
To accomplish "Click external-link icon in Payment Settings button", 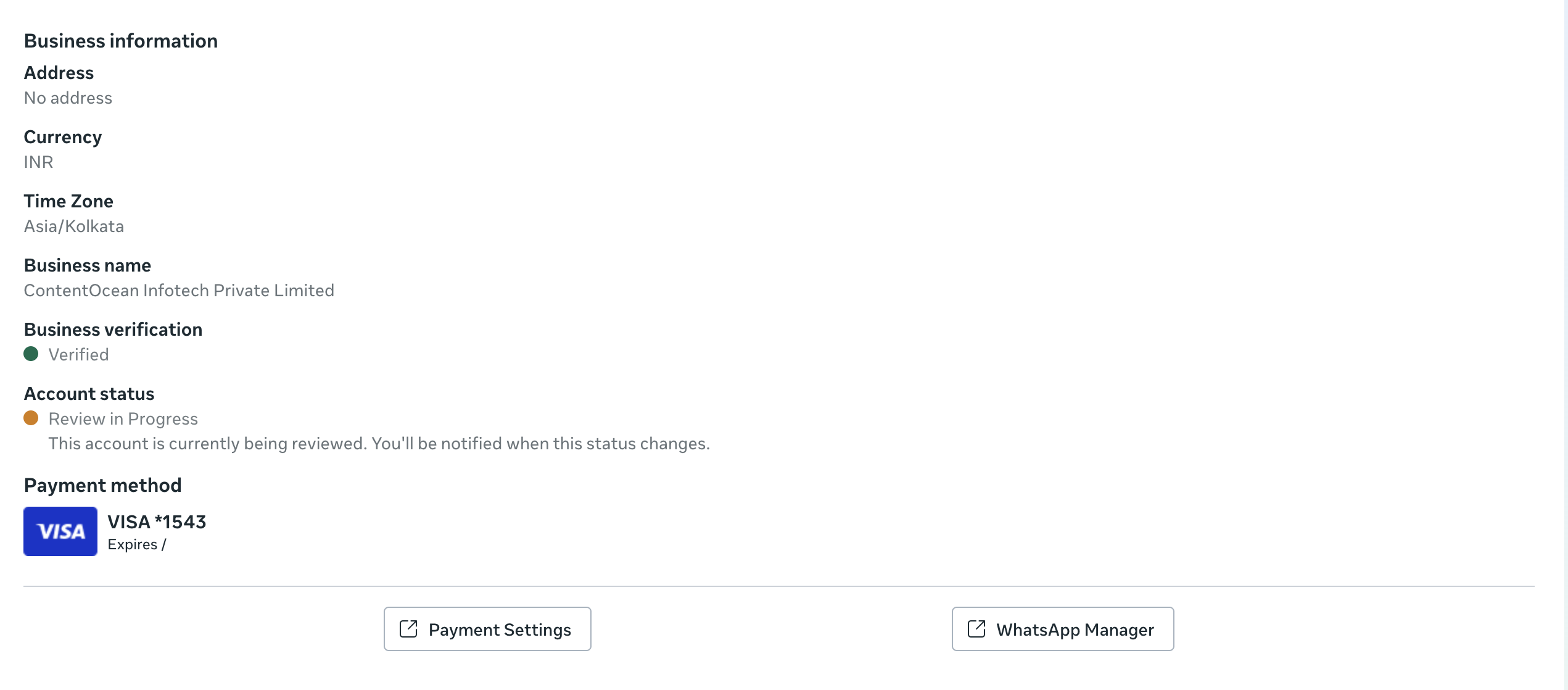I will click(x=408, y=629).
